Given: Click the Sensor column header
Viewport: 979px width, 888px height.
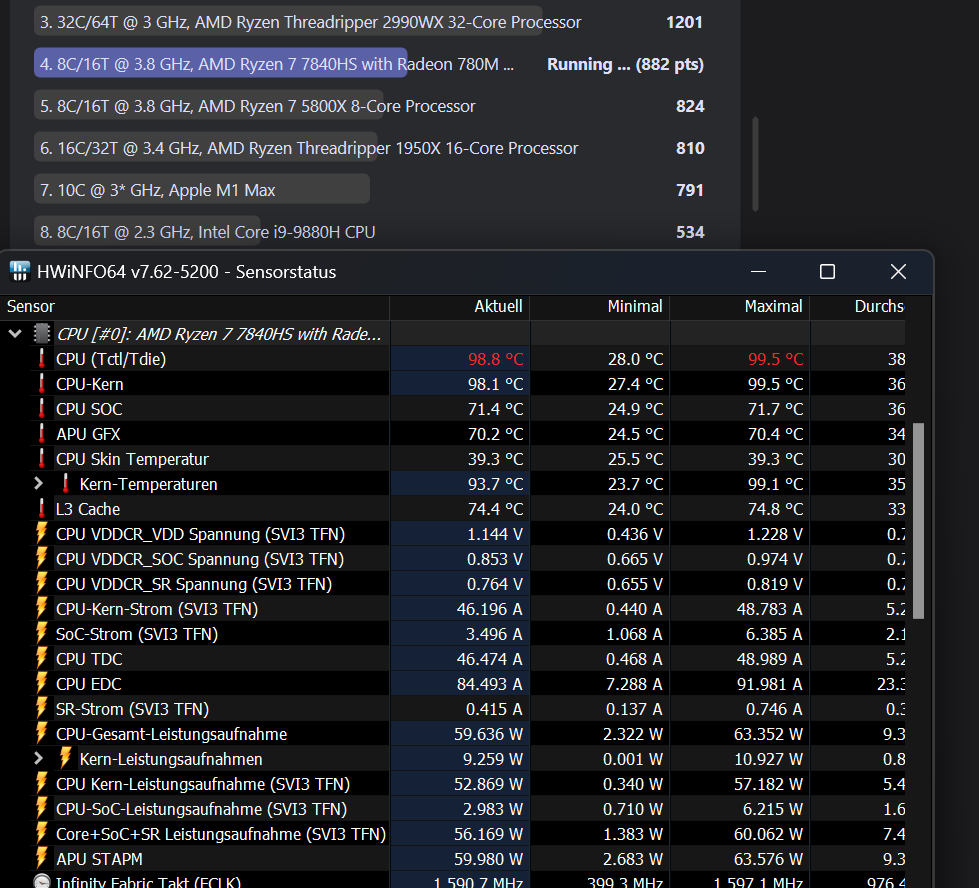Looking at the screenshot, I should pos(30,306).
